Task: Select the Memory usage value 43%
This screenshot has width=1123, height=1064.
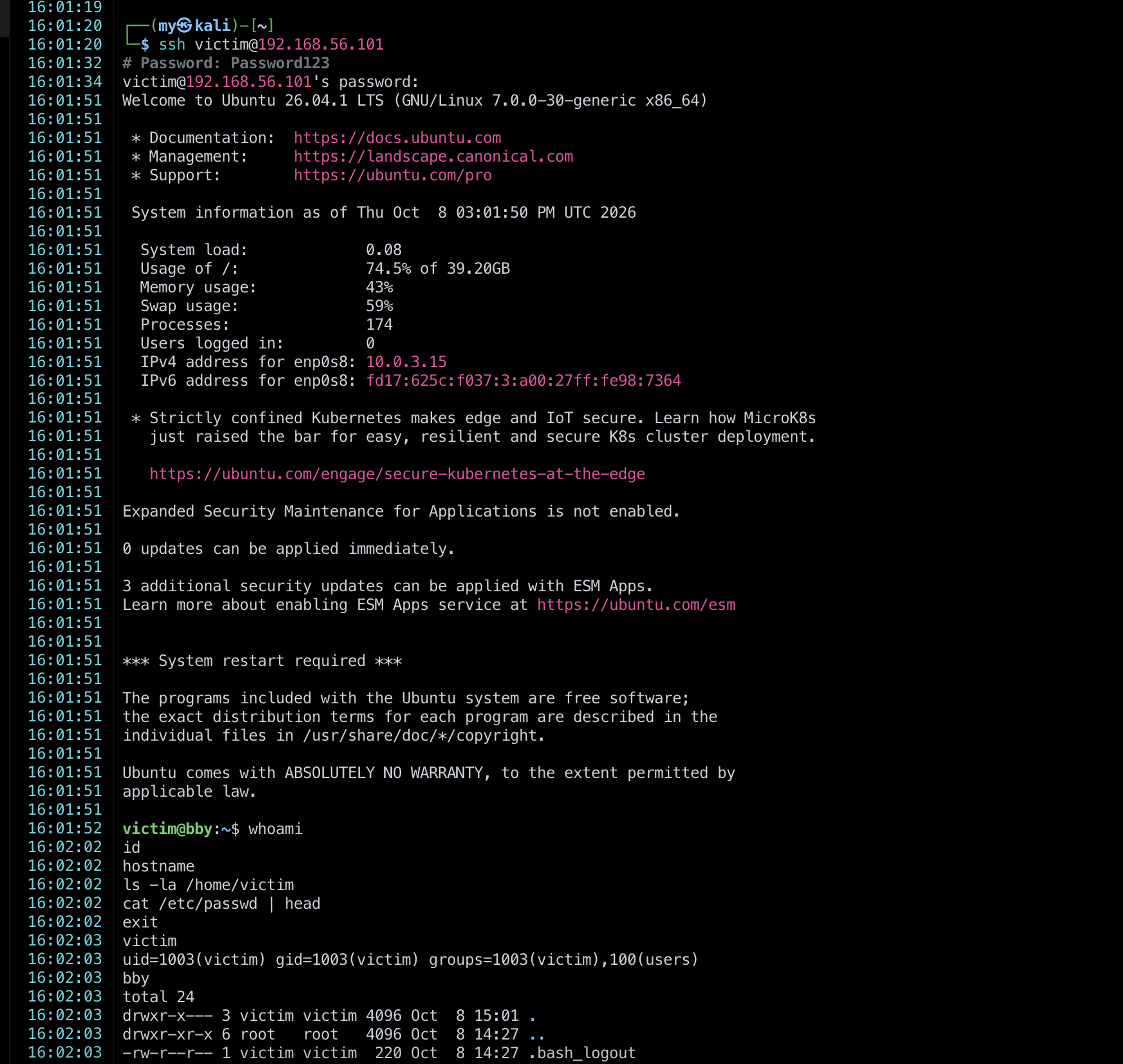Action: (379, 287)
